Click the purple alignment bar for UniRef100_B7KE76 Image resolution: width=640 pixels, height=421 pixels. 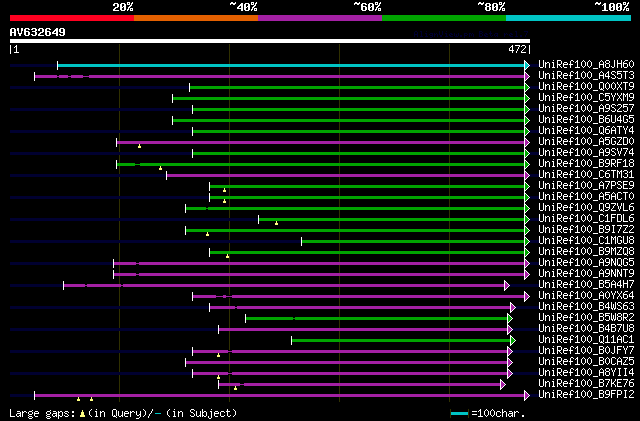tap(360, 384)
